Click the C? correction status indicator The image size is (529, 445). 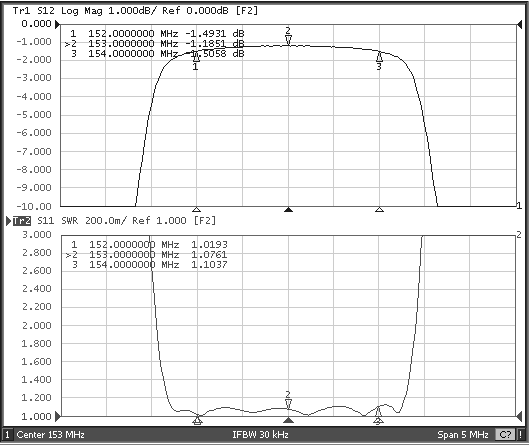click(505, 435)
